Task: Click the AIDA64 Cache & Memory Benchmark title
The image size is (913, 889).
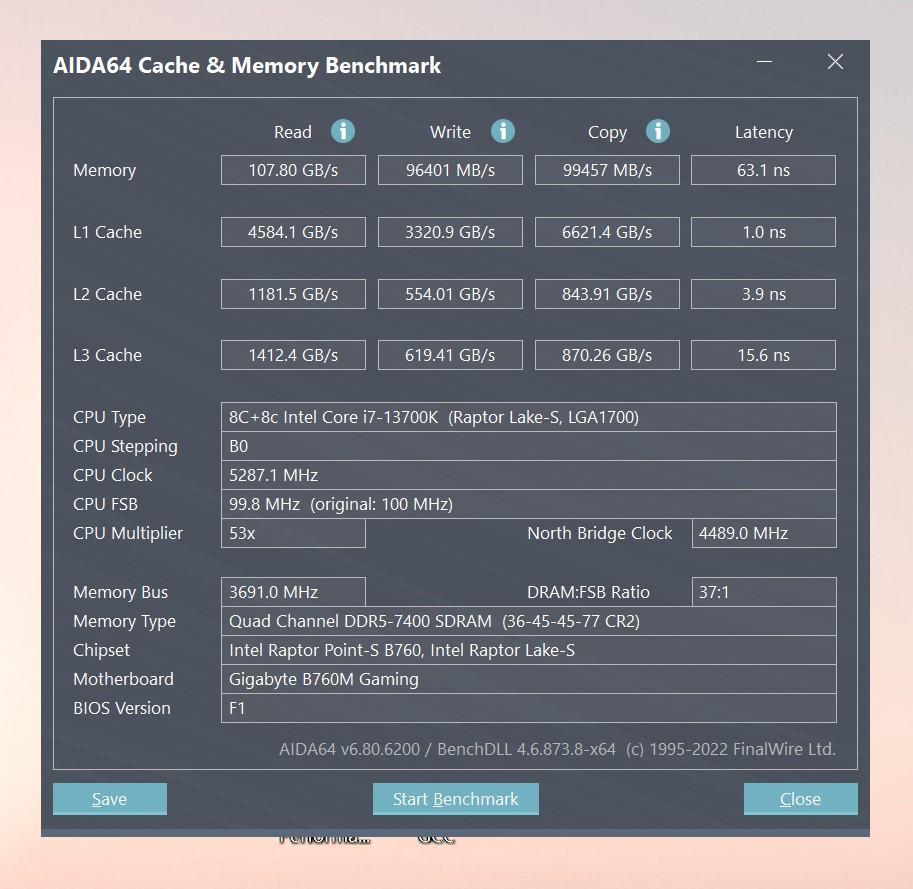Action: point(247,66)
